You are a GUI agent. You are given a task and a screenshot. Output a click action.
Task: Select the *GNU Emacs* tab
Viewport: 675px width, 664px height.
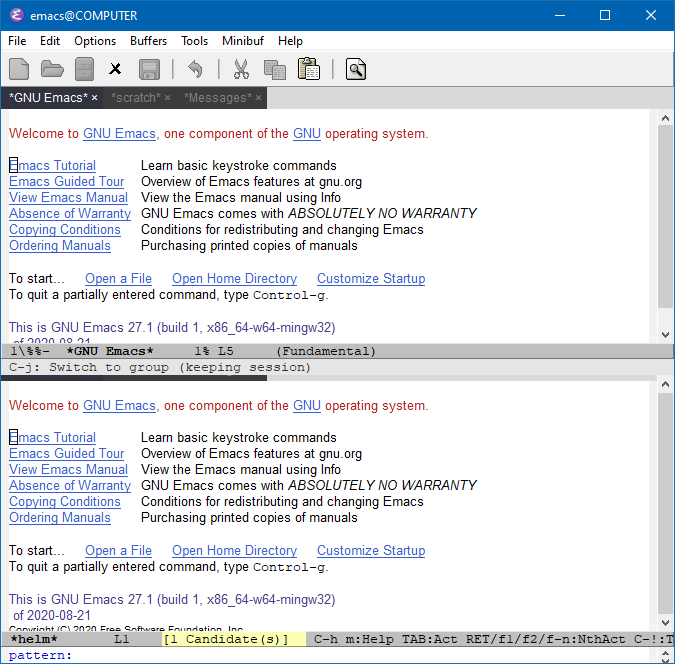[48, 98]
